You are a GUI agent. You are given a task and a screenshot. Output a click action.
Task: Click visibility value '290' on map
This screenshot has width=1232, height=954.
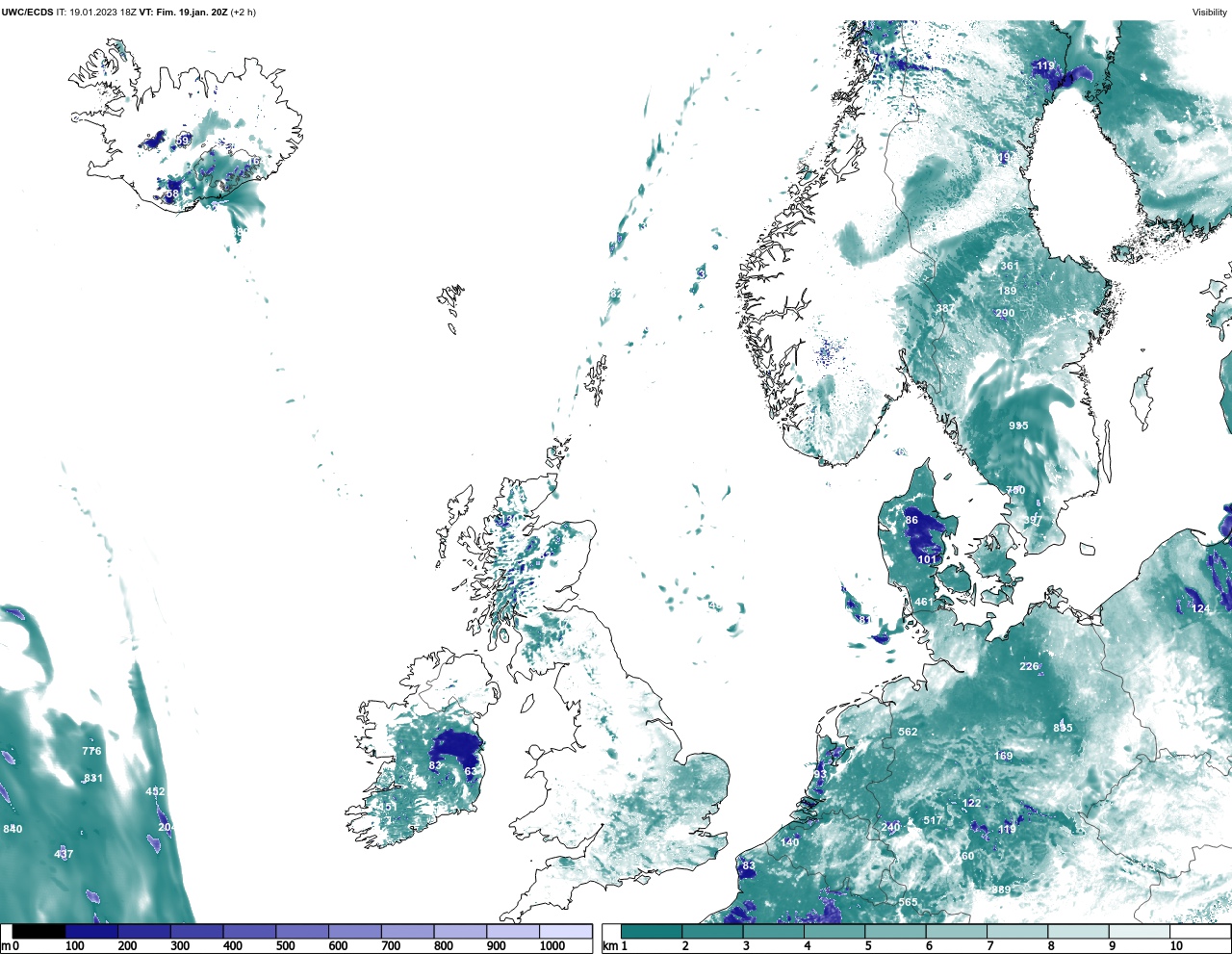(1005, 313)
